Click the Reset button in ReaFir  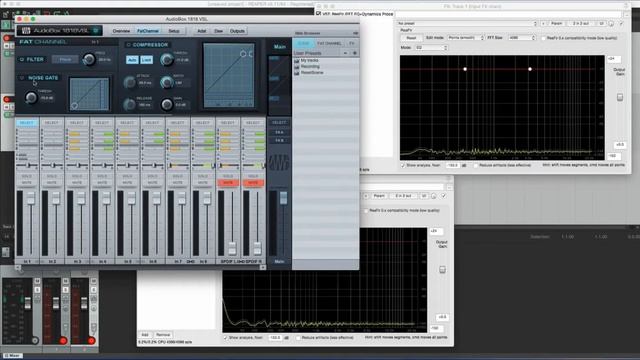[x=411, y=38]
